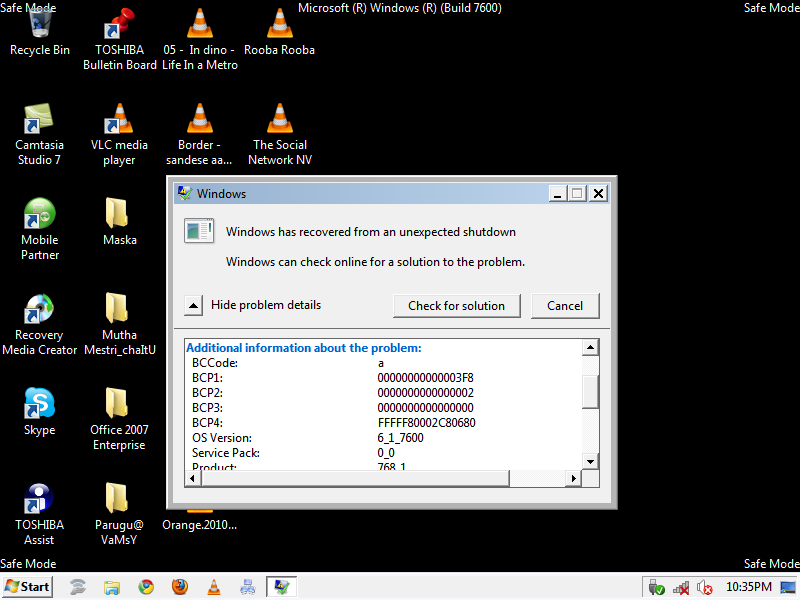The height and width of the screenshot is (600, 800).
Task: Click the Windows dialog title bar icon
Action: point(184,193)
